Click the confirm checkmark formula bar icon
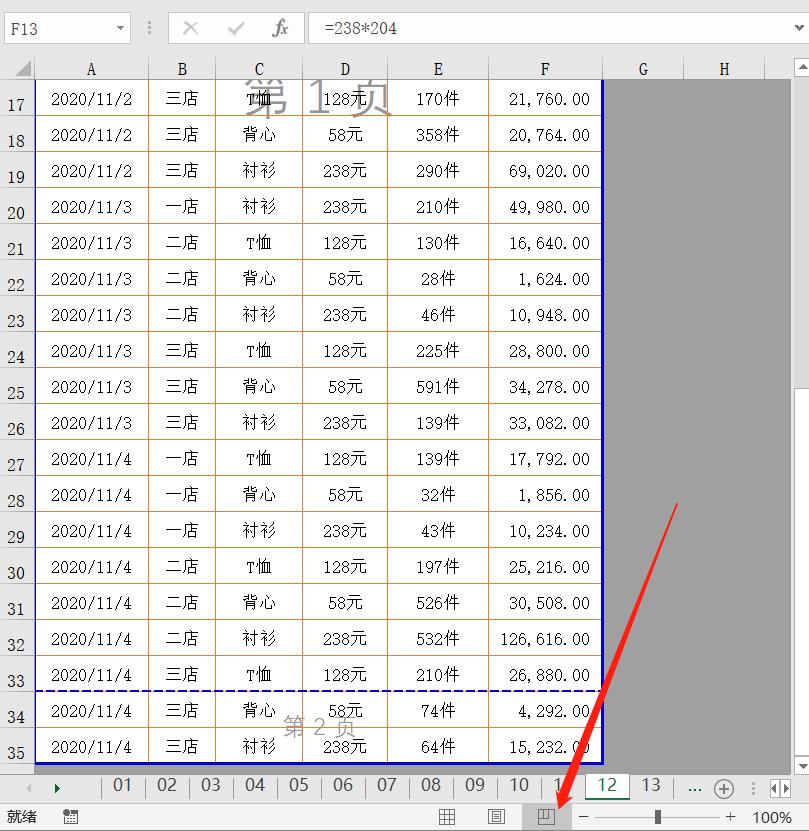Image resolution: width=809 pixels, height=831 pixels. point(235,28)
